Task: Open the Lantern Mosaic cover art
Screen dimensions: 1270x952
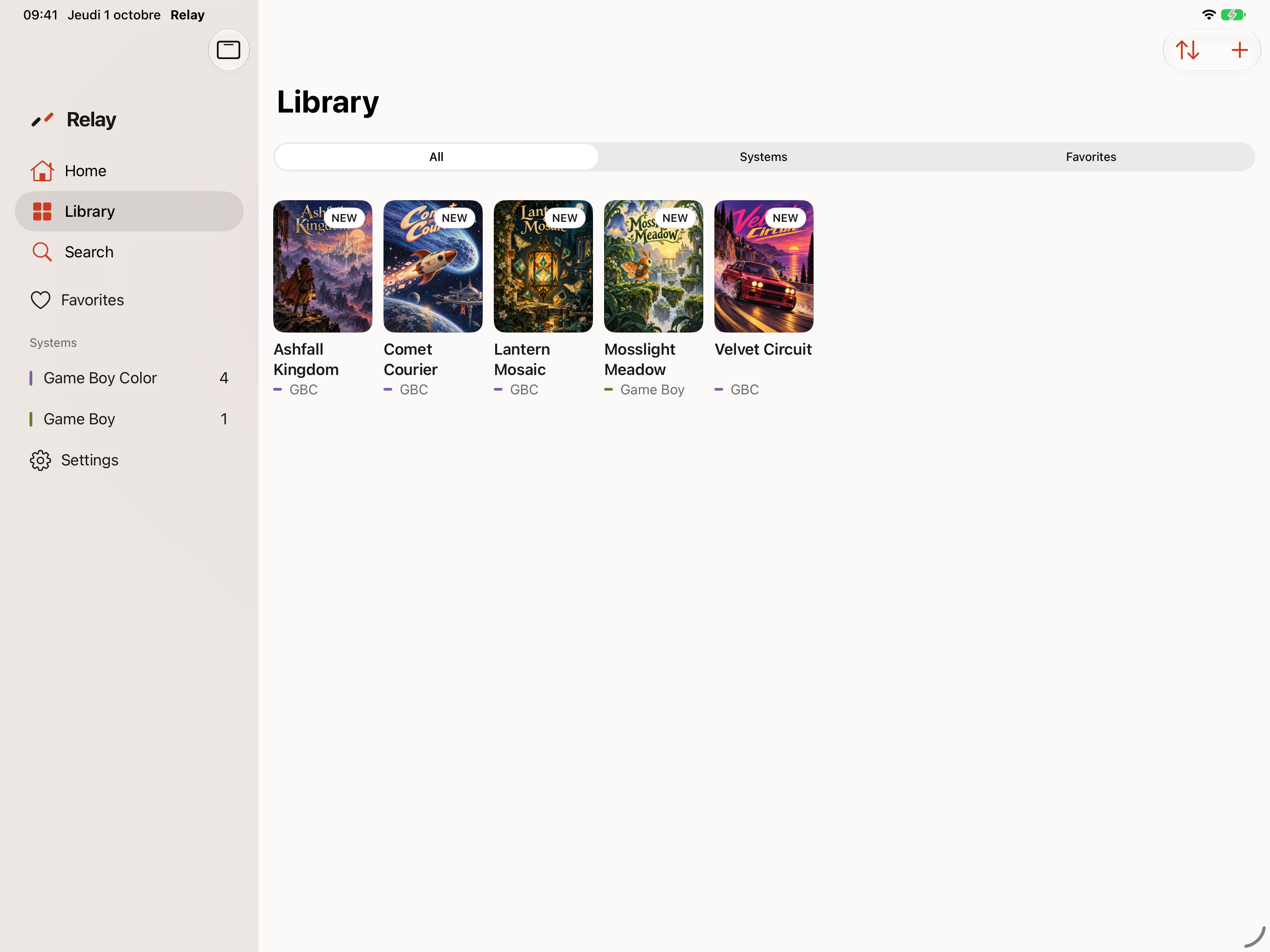Action: (543, 266)
